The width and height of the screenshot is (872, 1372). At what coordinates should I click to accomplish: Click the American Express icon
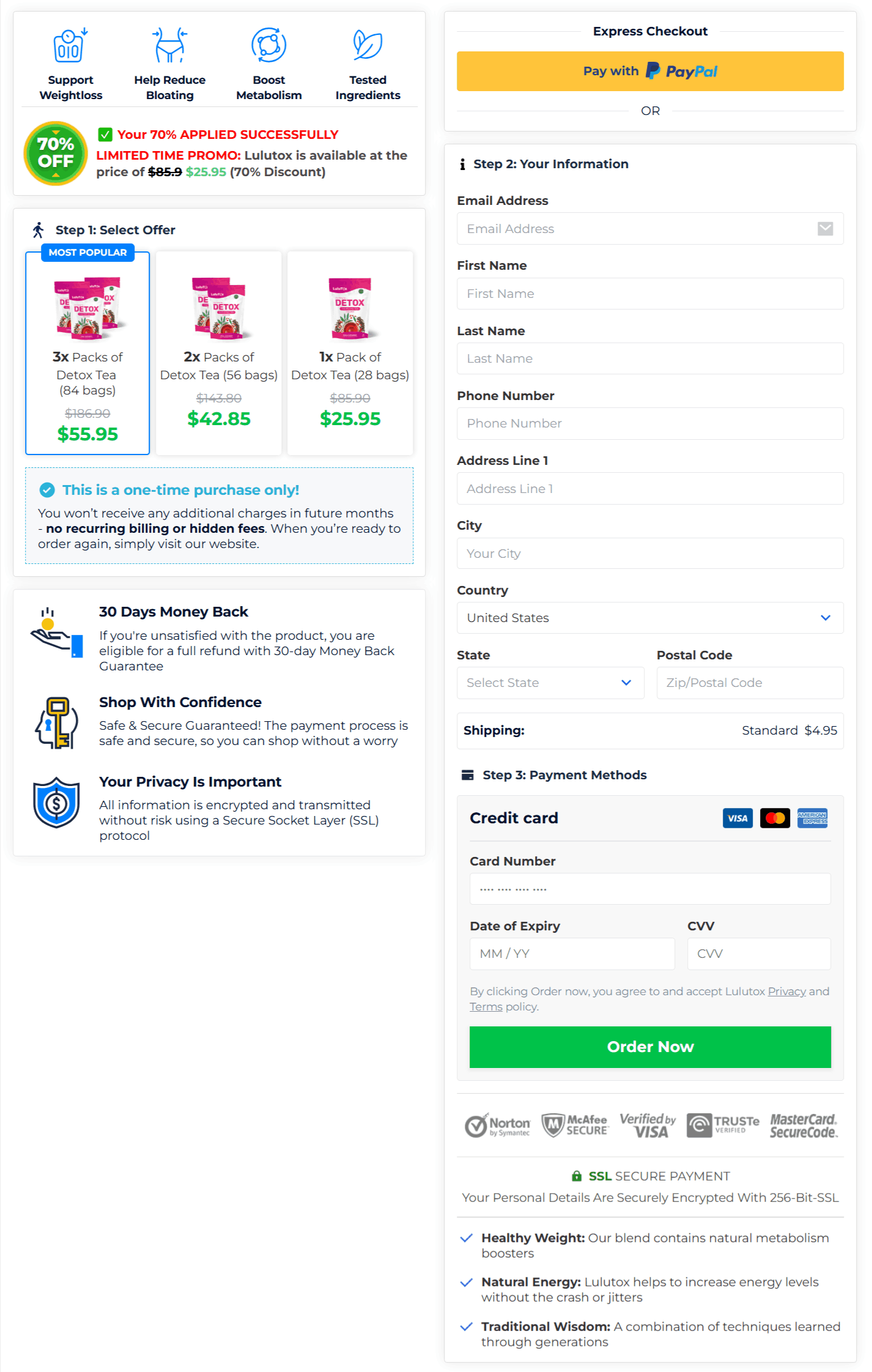pos(813,818)
